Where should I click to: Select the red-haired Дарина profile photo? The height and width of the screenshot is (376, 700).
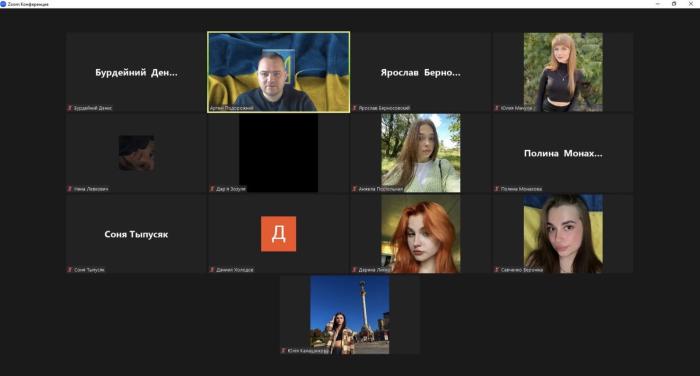coord(421,234)
